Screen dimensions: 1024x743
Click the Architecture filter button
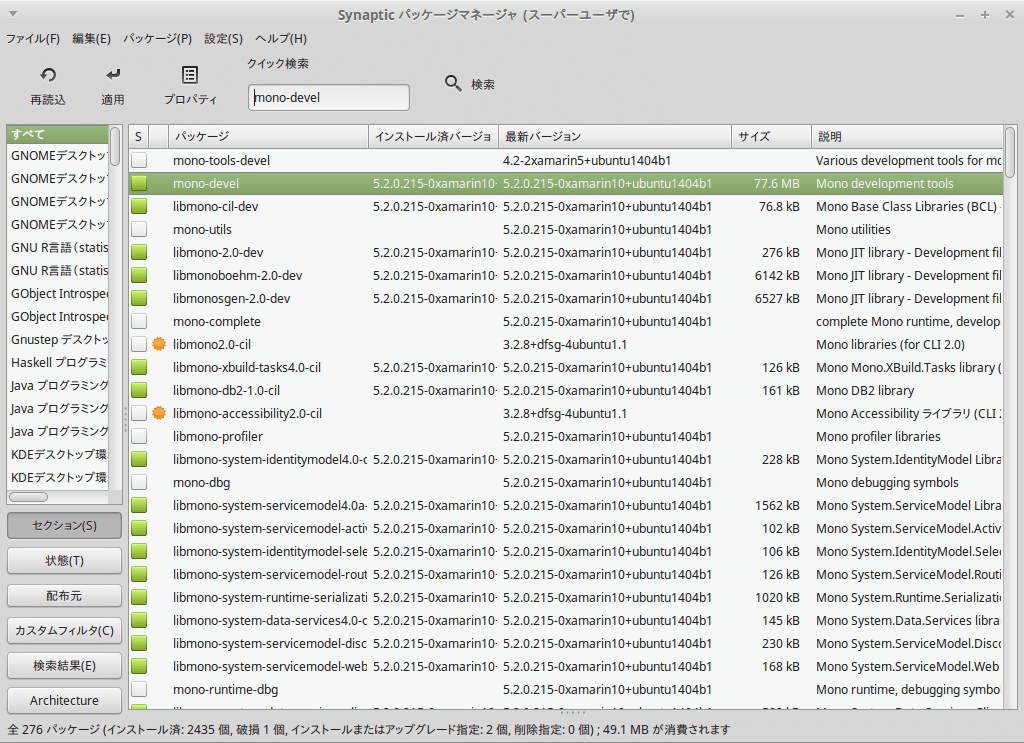(64, 701)
